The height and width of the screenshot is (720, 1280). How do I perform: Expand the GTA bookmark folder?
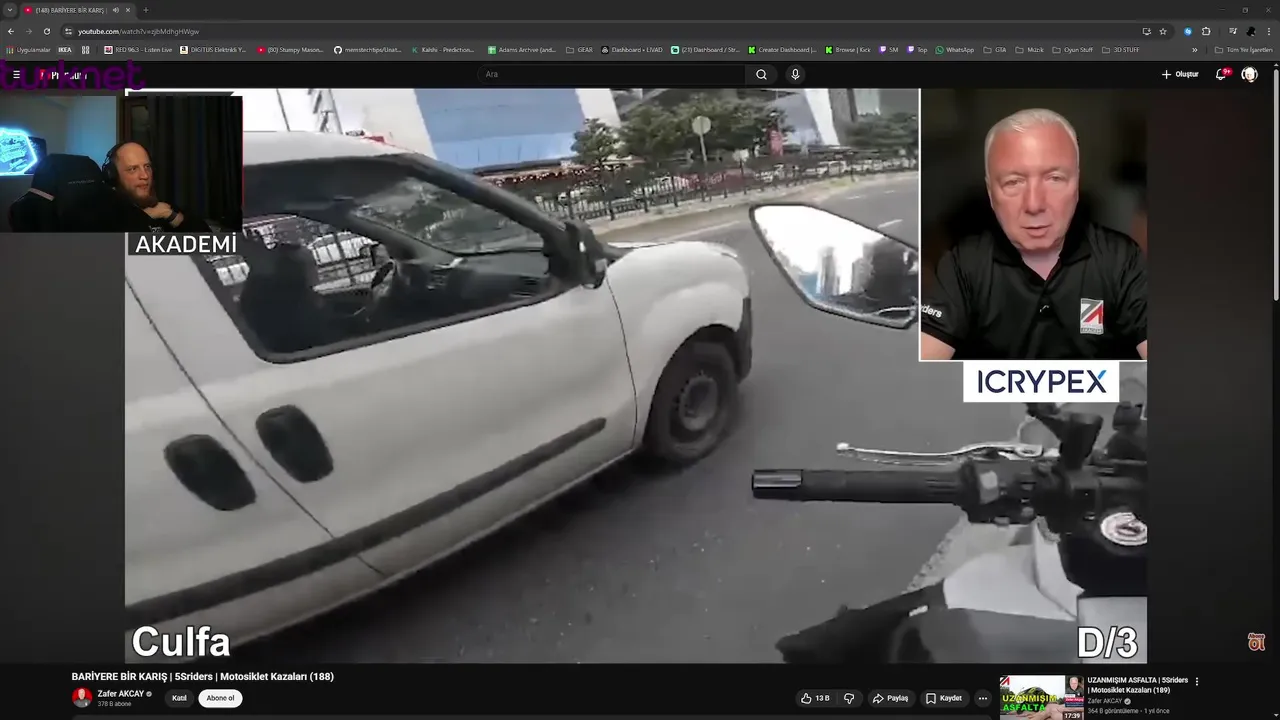pyautogui.click(x=995, y=49)
